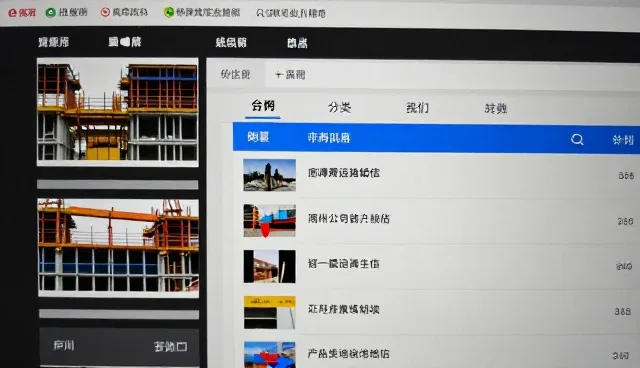This screenshot has width=640, height=368.
Task: Select the gray tab left of the plus tab
Action: (x=235, y=74)
